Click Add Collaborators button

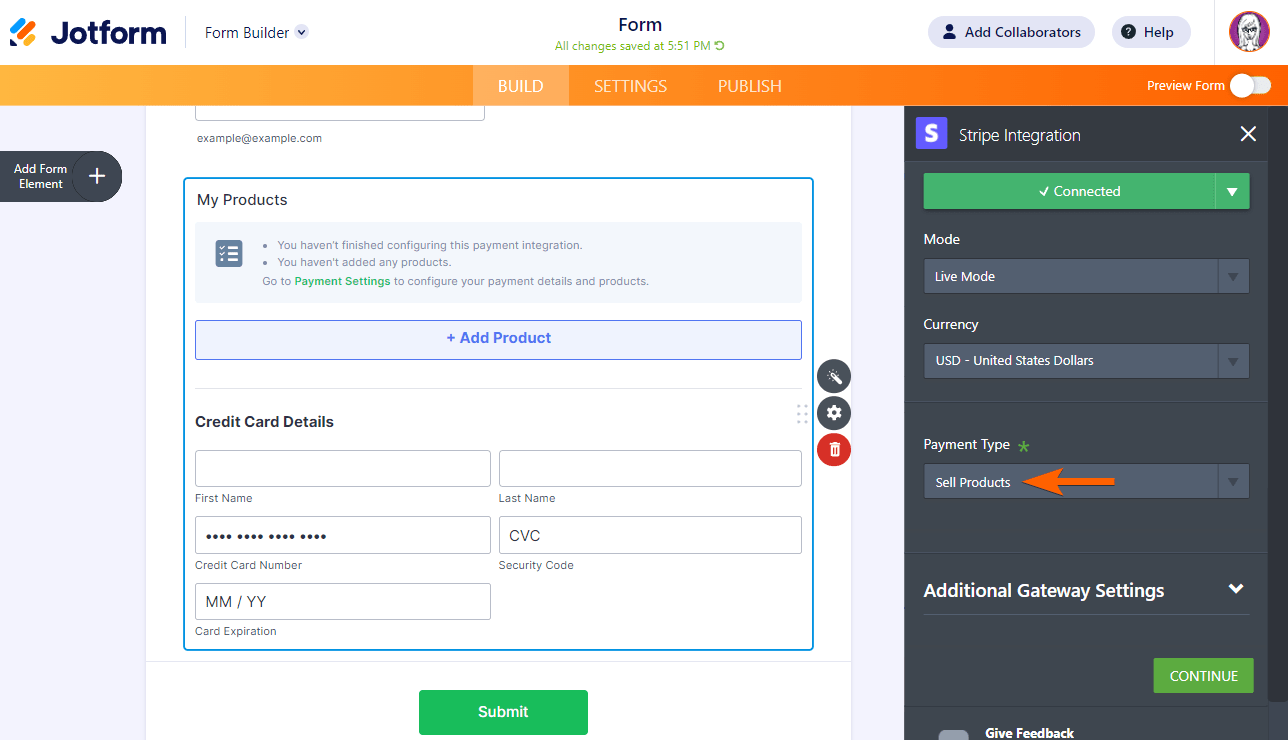(x=1011, y=32)
